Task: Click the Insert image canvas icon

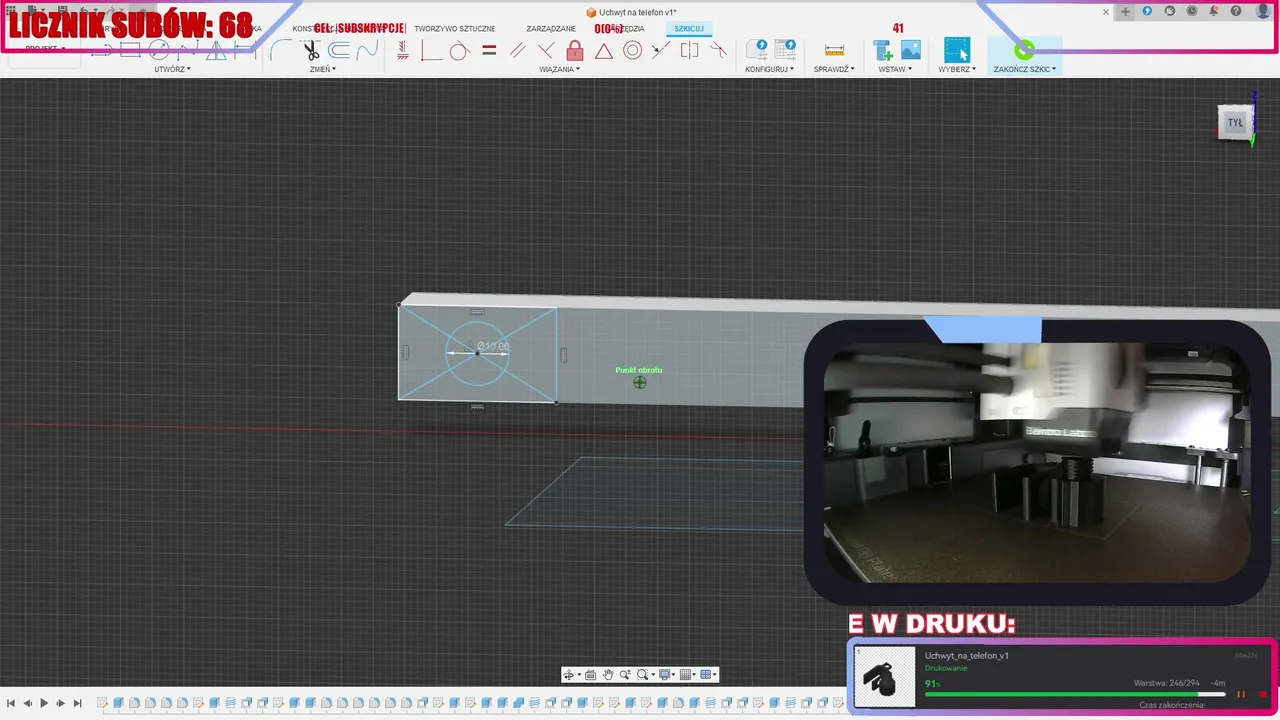Action: (910, 50)
